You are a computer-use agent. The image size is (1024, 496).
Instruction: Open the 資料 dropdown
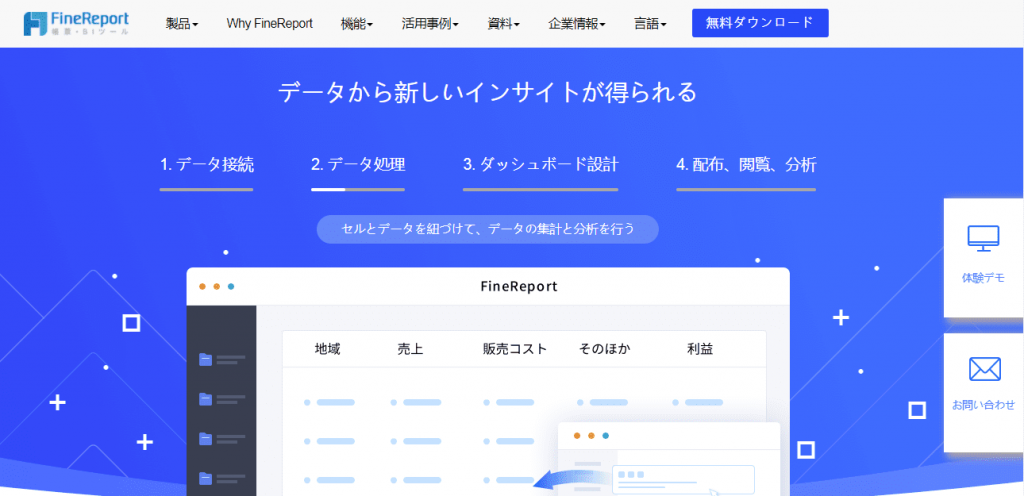[x=504, y=23]
